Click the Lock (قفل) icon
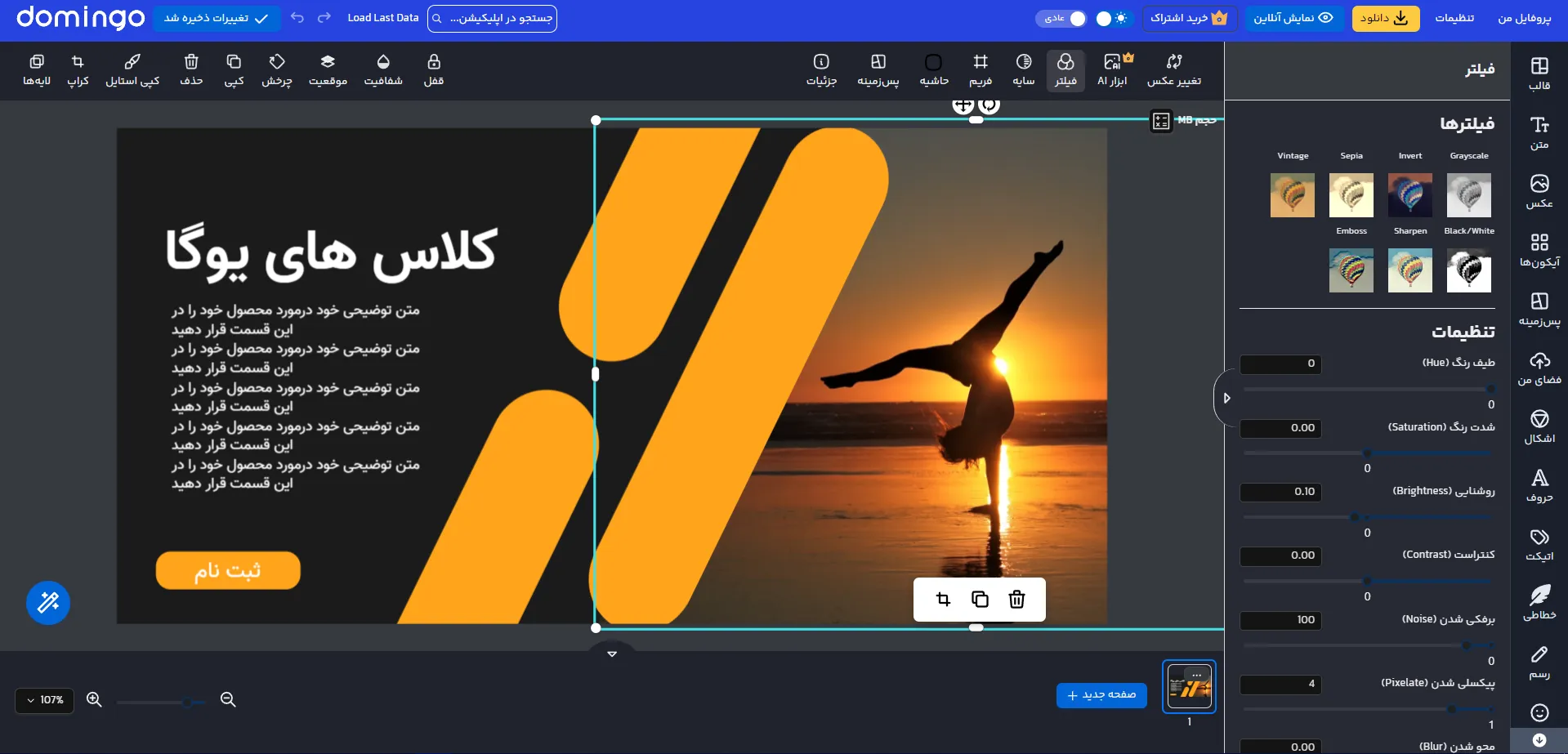The width and height of the screenshot is (1568, 754). [434, 70]
